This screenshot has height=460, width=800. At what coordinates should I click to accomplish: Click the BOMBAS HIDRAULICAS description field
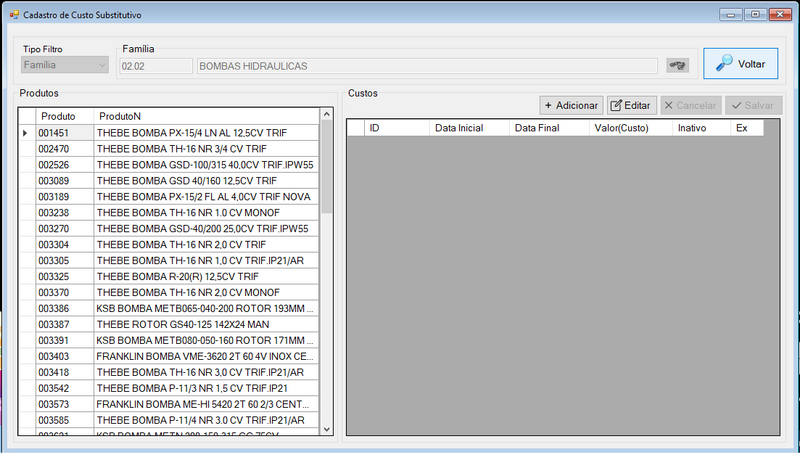[427, 66]
